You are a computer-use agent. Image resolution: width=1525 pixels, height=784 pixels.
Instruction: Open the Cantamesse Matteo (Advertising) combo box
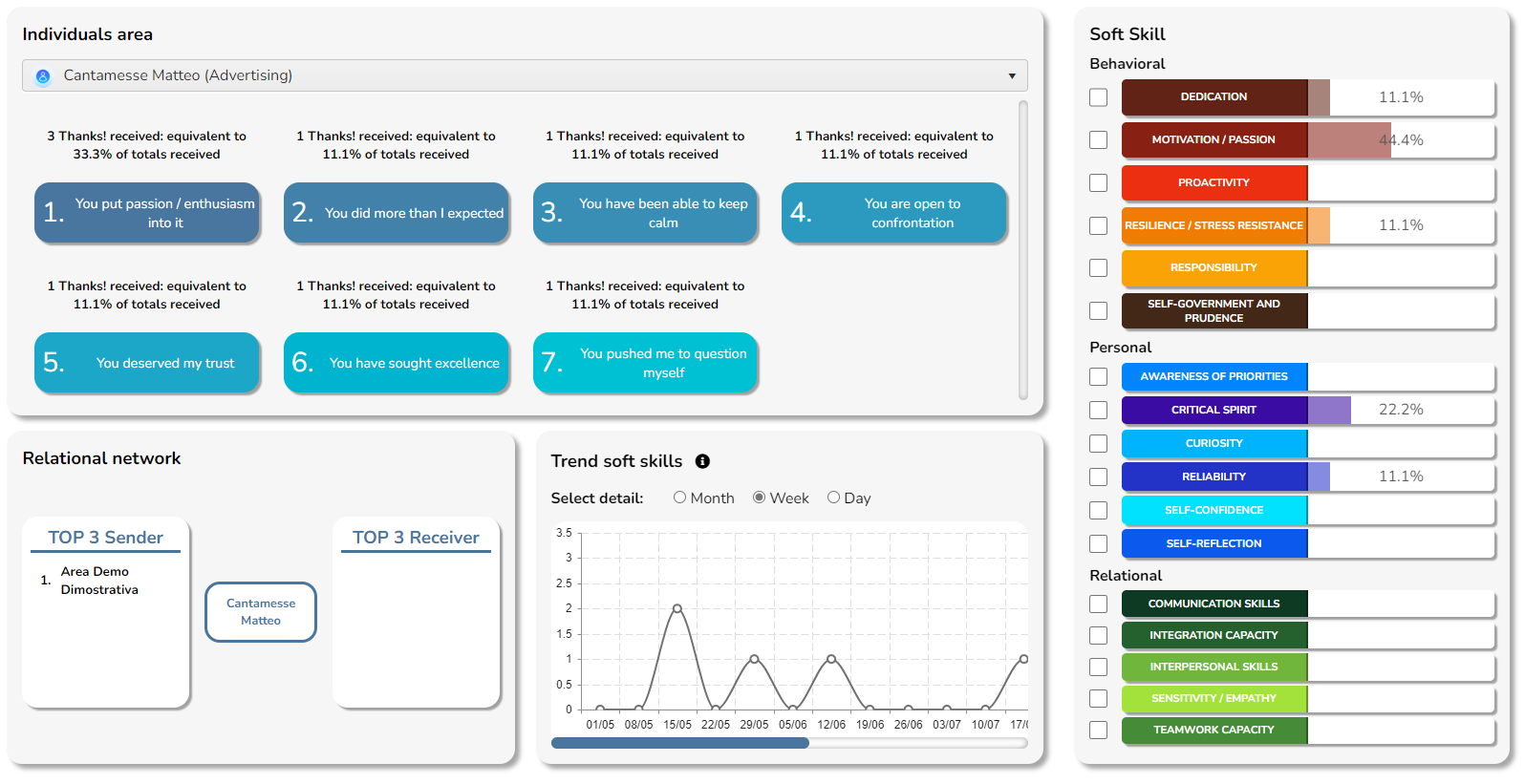tap(525, 75)
